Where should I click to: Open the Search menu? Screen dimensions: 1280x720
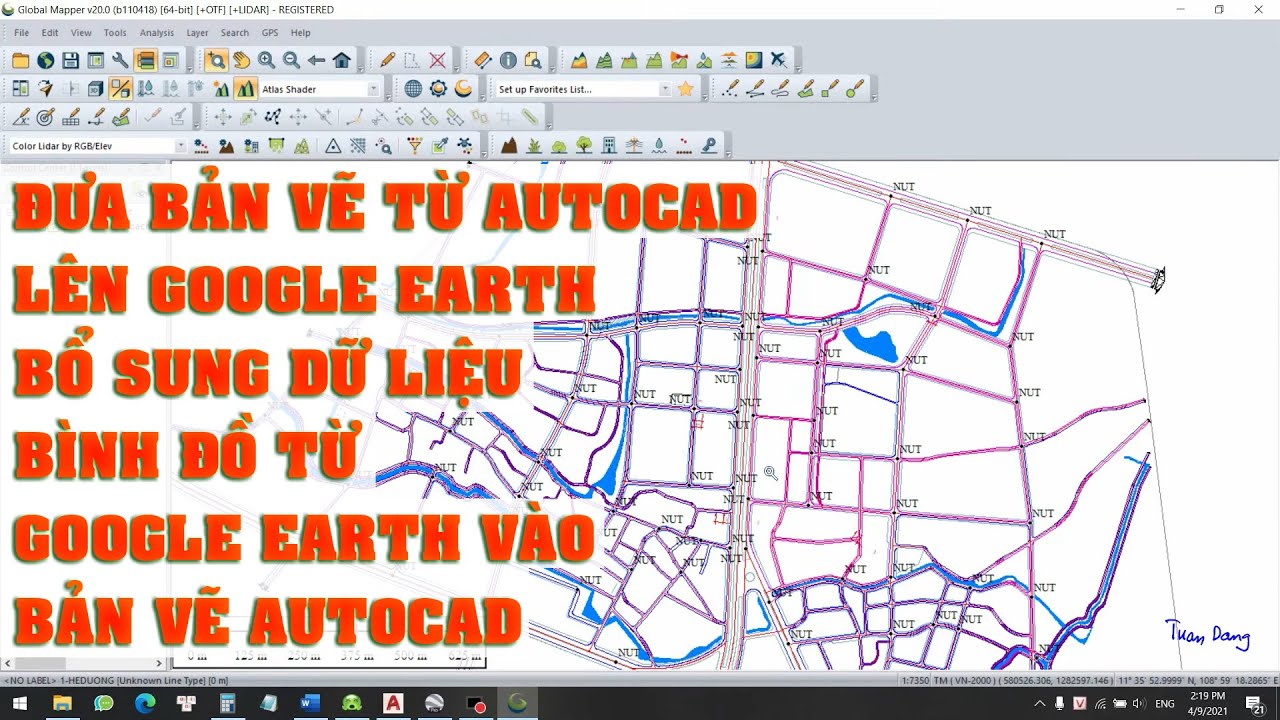pos(235,33)
